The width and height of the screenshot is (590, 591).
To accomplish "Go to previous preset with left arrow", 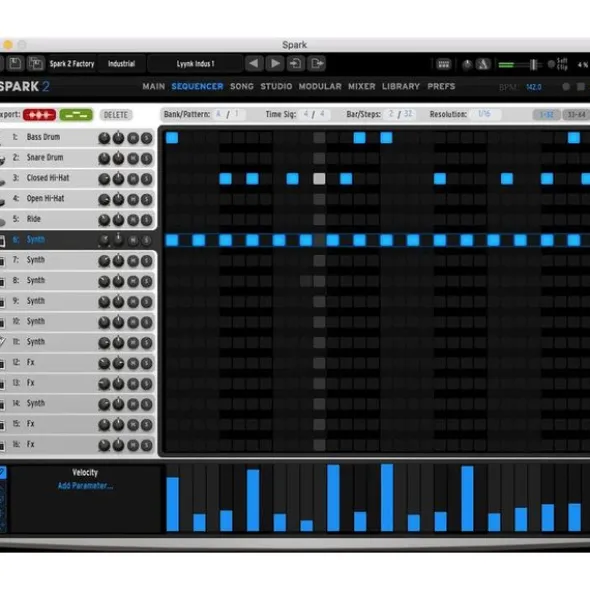I will [254, 63].
